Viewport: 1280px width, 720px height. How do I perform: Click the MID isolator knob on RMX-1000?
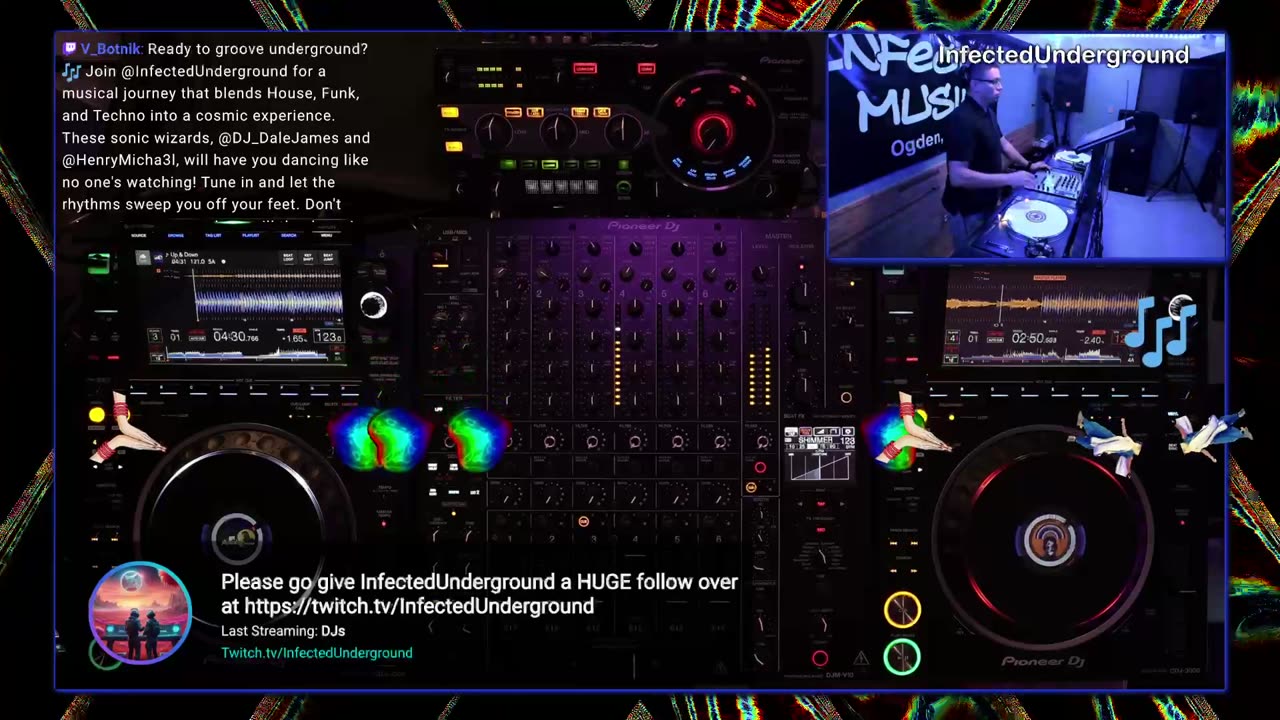(558, 130)
